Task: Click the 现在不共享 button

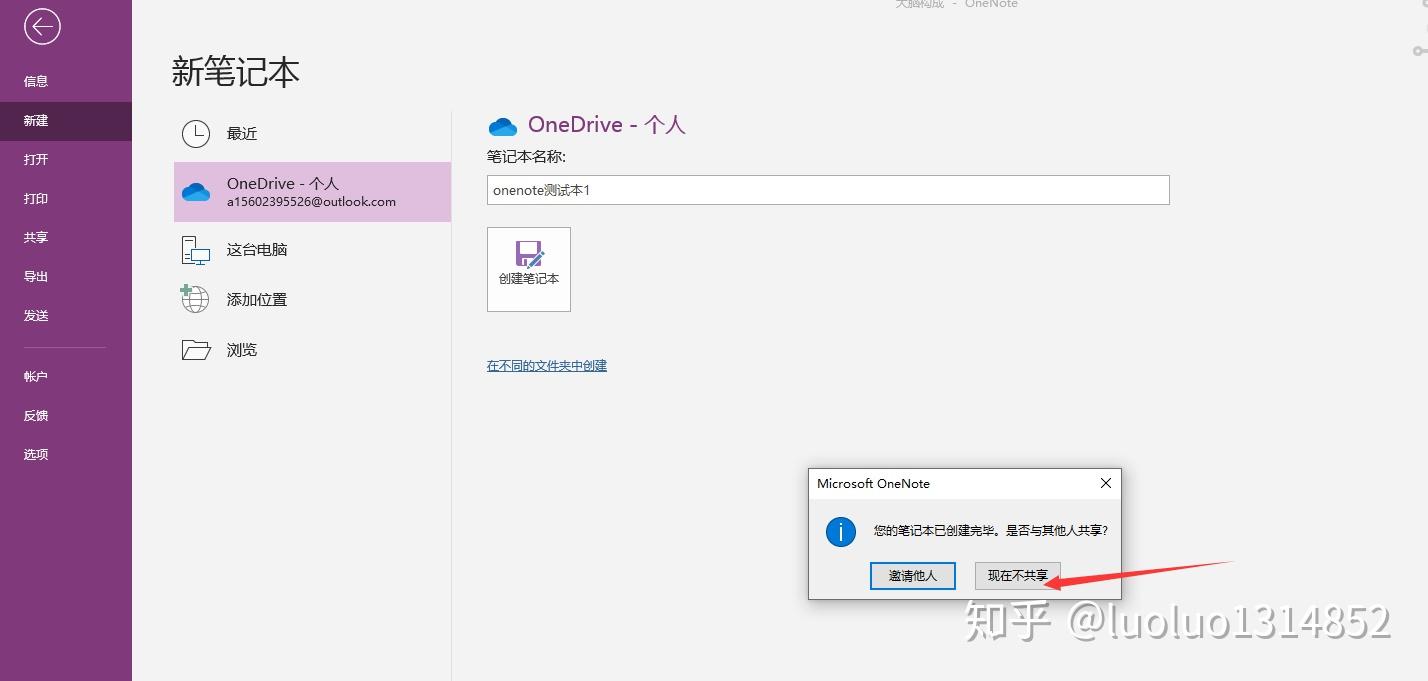Action: pos(1018,576)
